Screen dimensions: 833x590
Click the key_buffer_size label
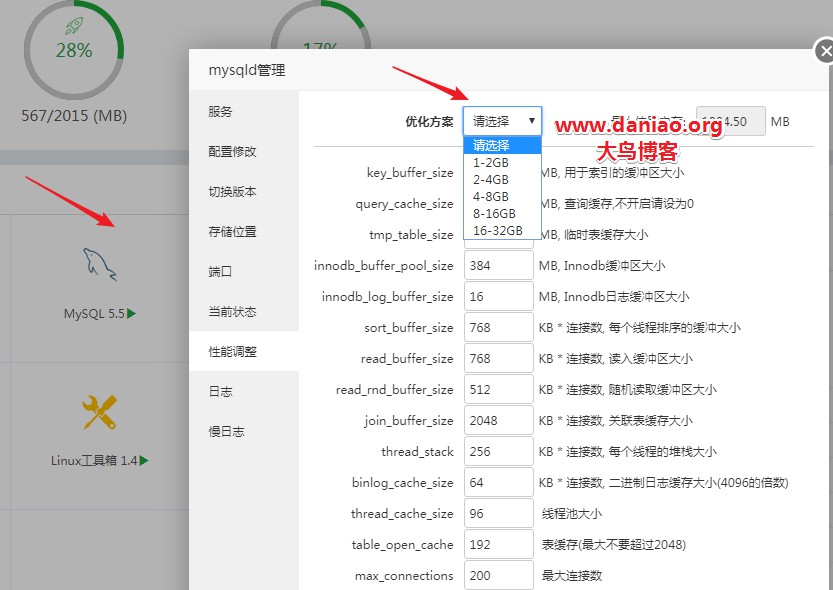click(410, 173)
